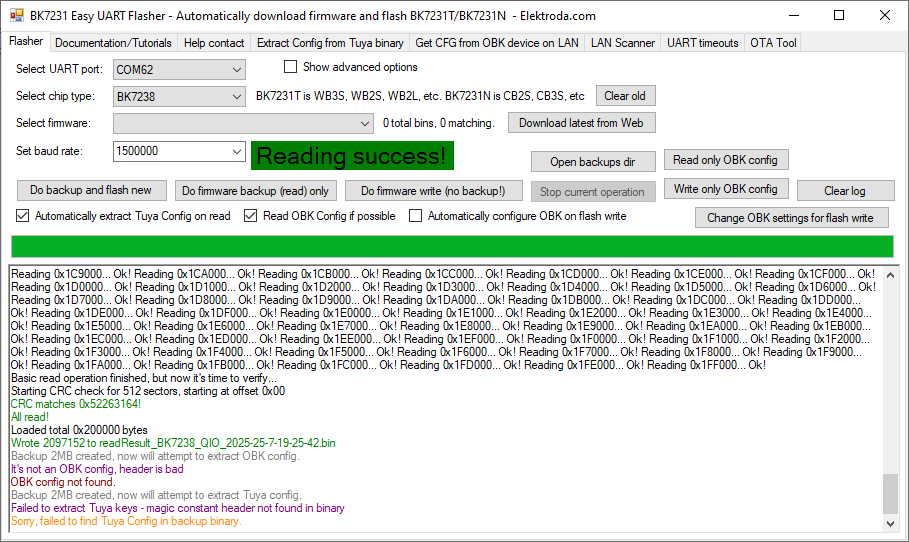Click Do firmware write (no backup!) button
This screenshot has width=909, height=542.
[x=433, y=191]
